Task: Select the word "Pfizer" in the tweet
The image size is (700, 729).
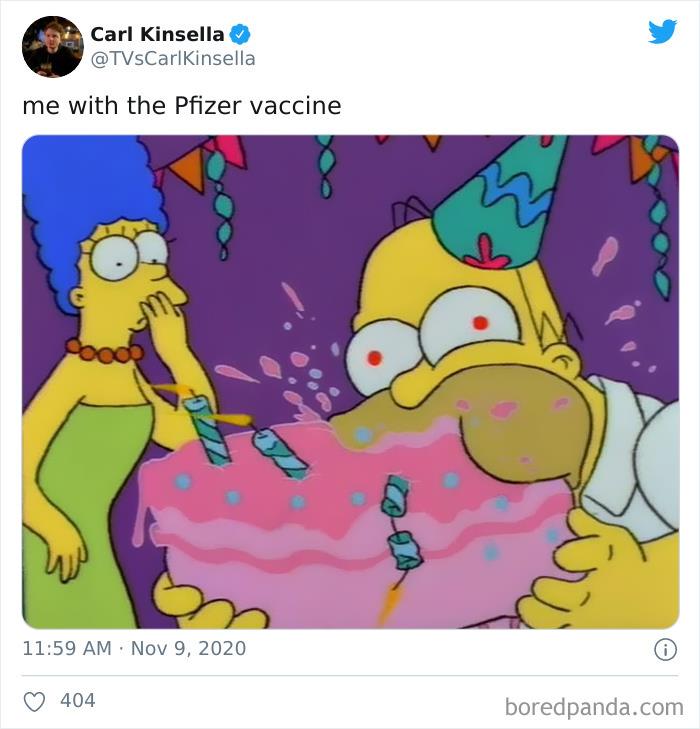Action: pyautogui.click(x=192, y=105)
